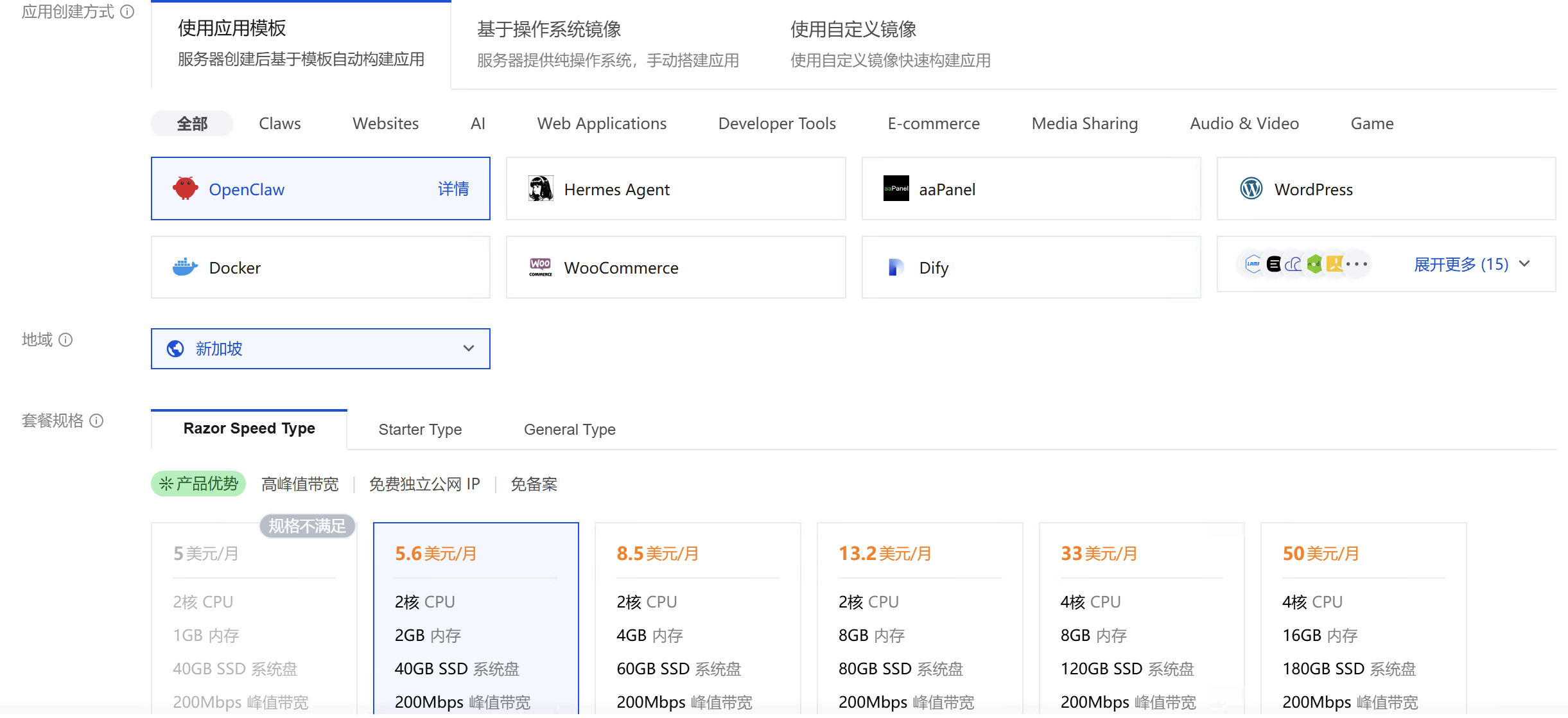This screenshot has width=1568, height=718.
Task: Click the WordPress logo icon
Action: pos(1251,189)
